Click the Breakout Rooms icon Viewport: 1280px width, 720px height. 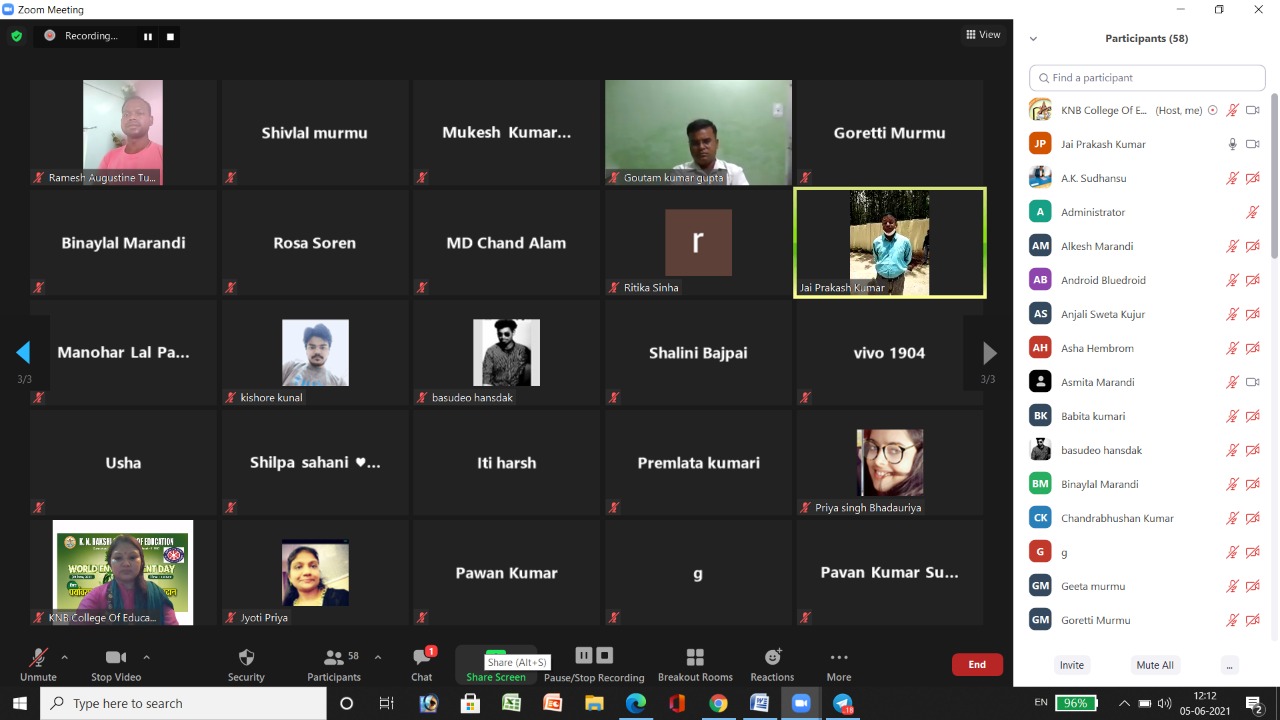[x=695, y=658]
